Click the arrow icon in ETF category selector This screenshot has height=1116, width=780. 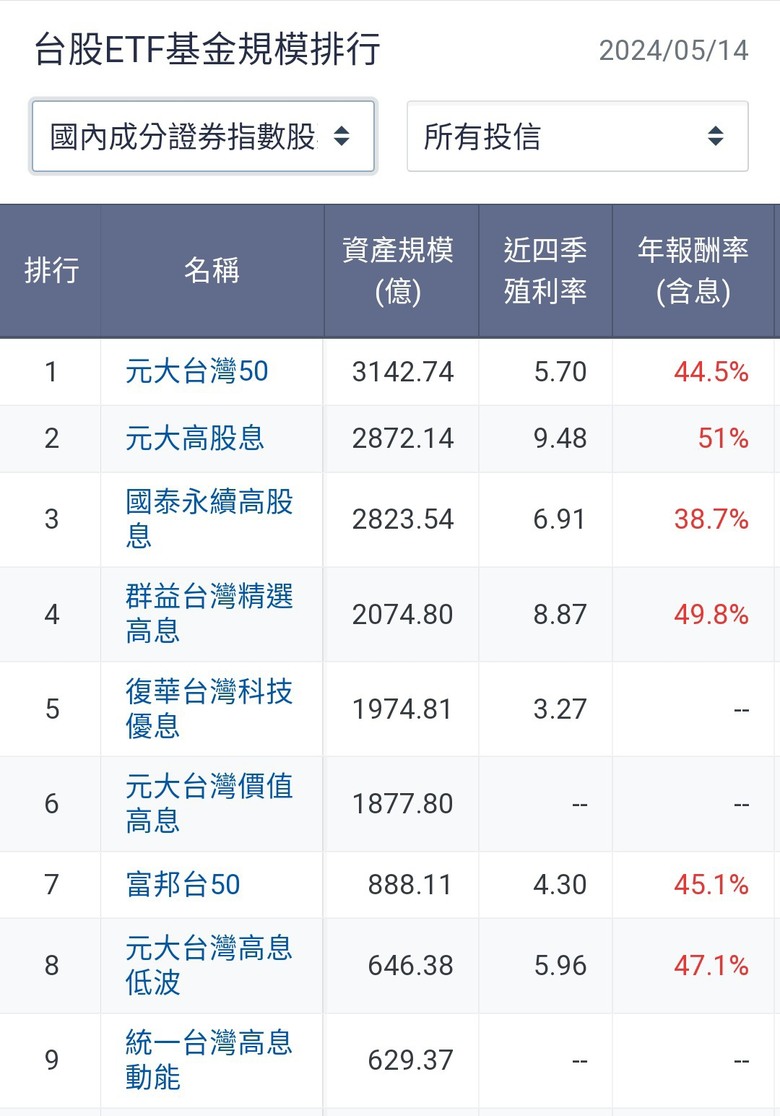pos(341,136)
